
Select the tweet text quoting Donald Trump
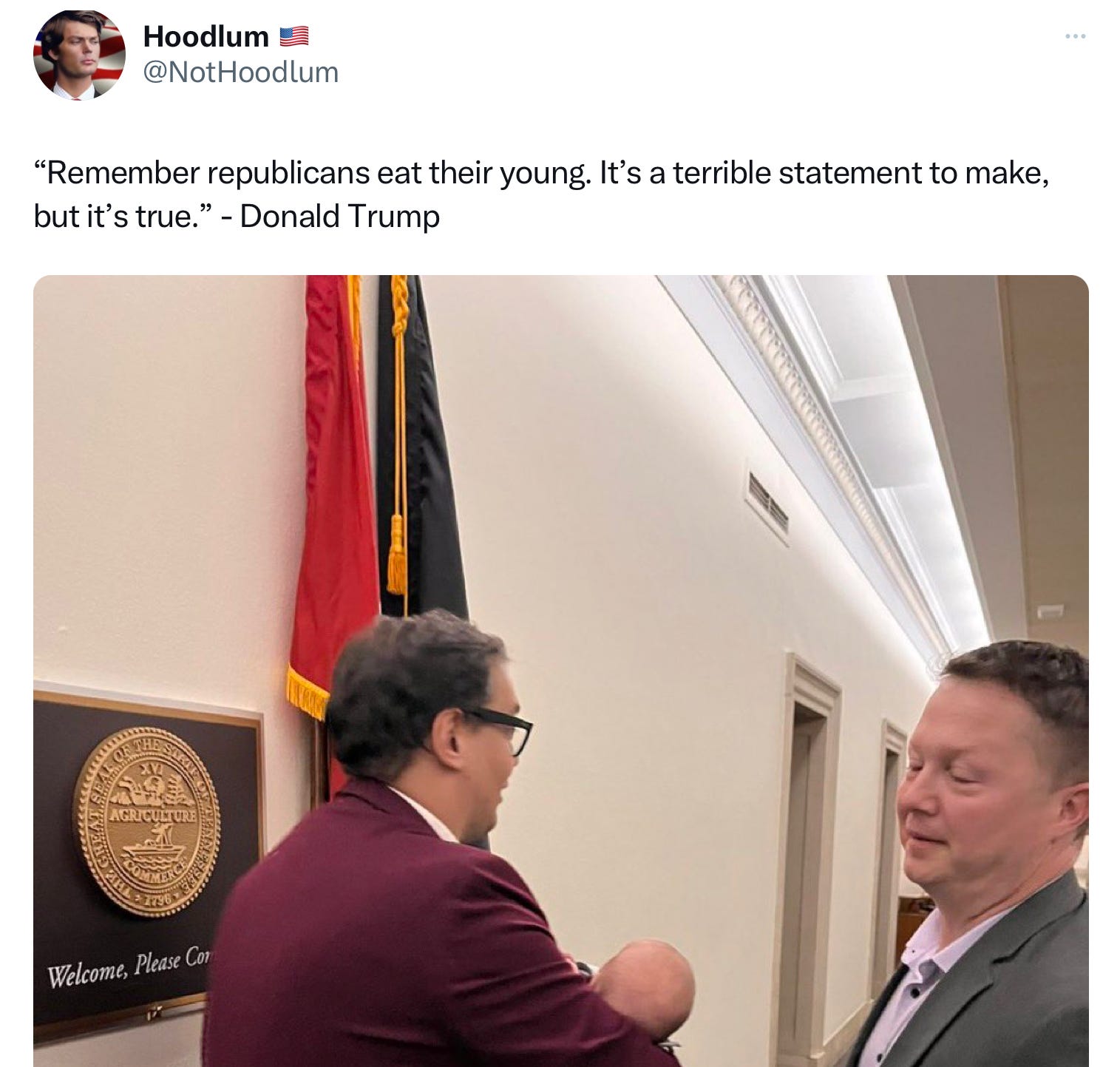(x=541, y=194)
